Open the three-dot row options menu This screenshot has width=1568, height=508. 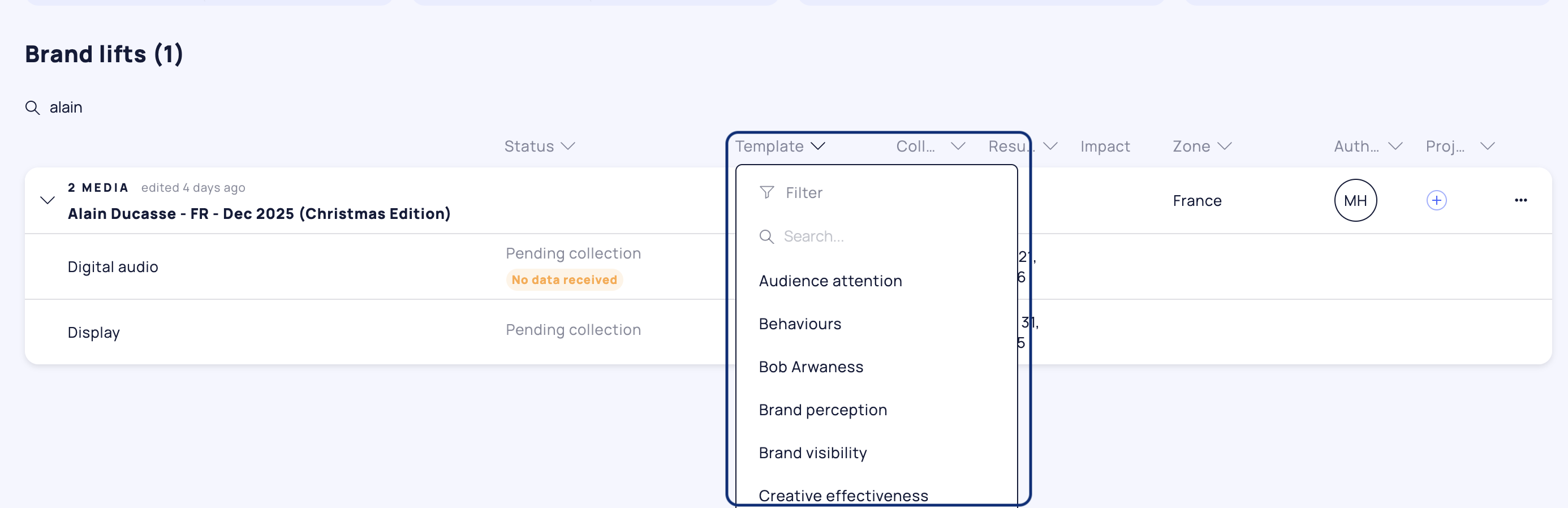[1520, 200]
